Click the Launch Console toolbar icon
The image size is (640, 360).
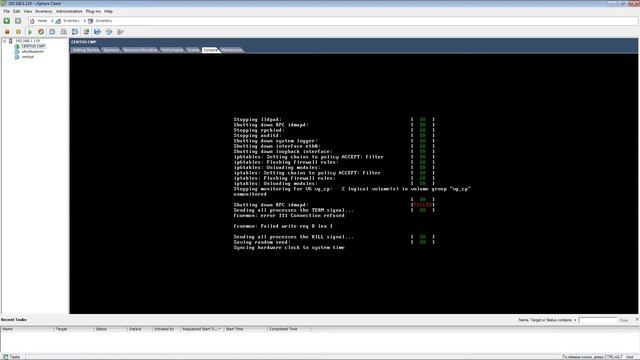point(86,32)
